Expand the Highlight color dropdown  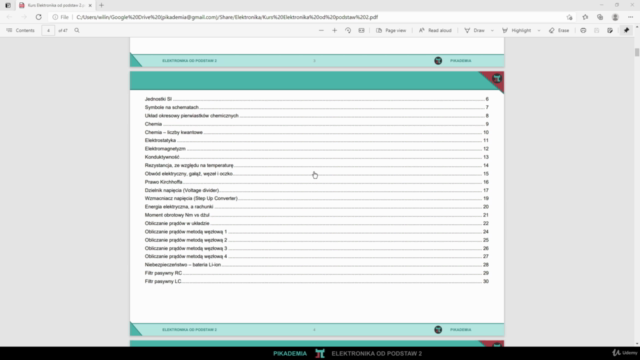click(x=539, y=30)
